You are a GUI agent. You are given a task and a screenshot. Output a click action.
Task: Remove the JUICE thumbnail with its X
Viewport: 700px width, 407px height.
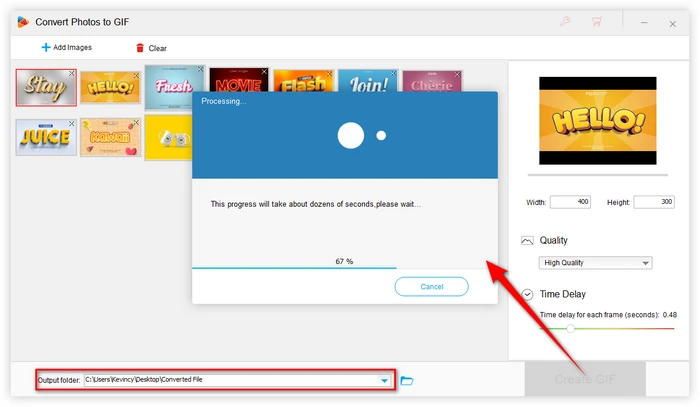click(71, 123)
